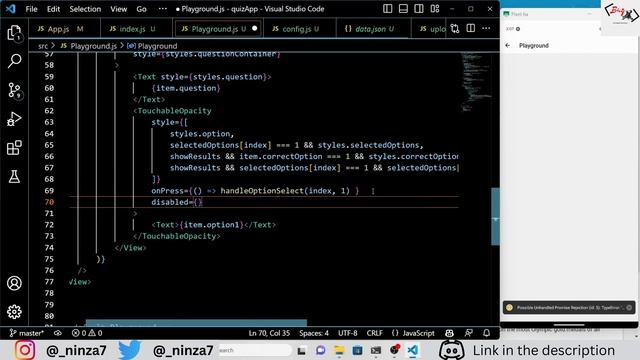Dismiss the warning toast in emulator
The image size is (640, 360).
click(629, 307)
